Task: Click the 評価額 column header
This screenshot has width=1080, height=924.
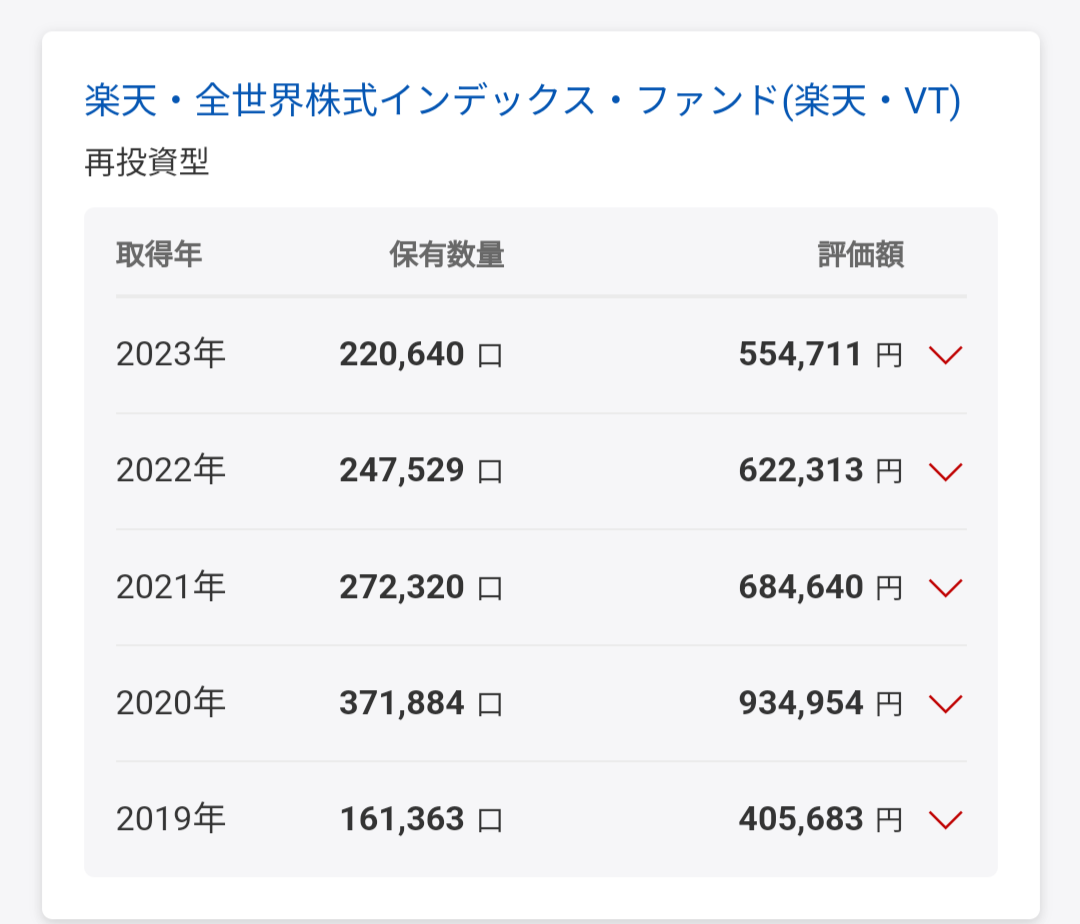Action: point(861,255)
